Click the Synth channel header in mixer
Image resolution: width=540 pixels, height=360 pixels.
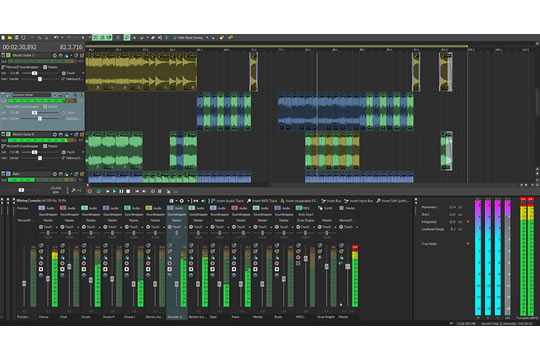[x=326, y=208]
